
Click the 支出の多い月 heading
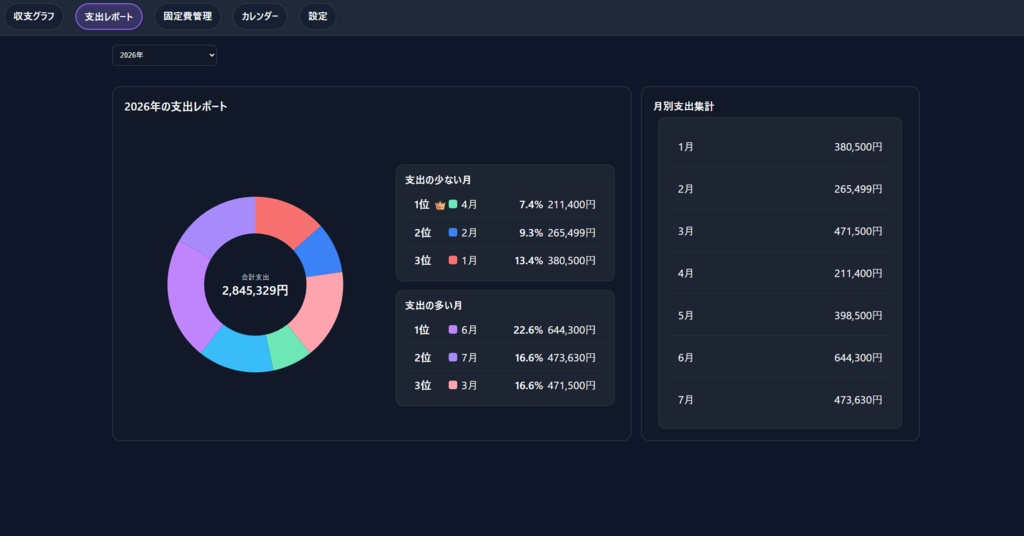[x=433, y=305]
